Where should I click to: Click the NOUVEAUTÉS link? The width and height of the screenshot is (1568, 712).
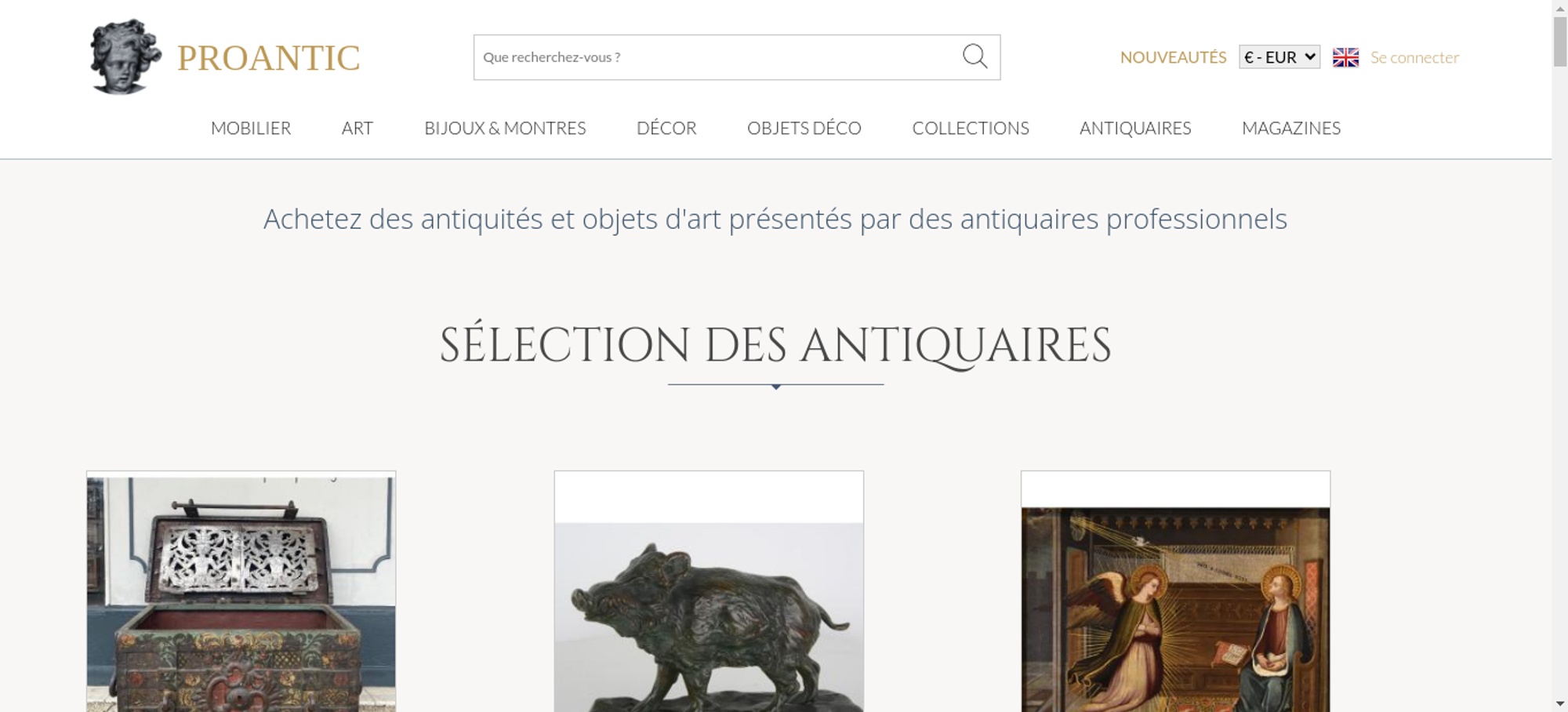(x=1173, y=57)
